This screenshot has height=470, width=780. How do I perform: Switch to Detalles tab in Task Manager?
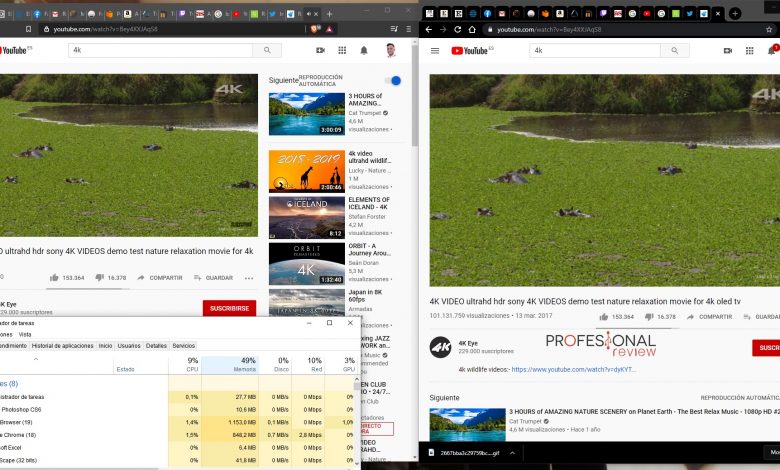[156, 346]
